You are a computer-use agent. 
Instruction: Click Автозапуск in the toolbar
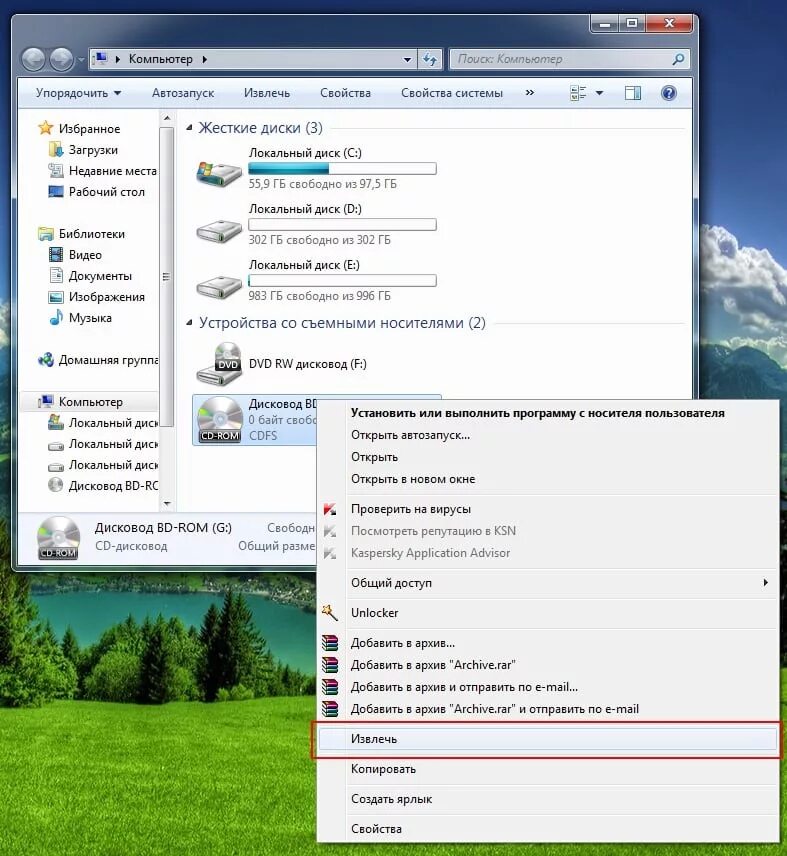[183, 93]
